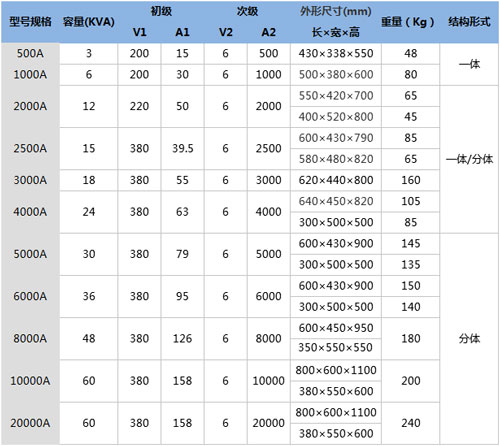The height and width of the screenshot is (446, 500).
Task: Click the 分体 structure cell
Action: click(469, 338)
